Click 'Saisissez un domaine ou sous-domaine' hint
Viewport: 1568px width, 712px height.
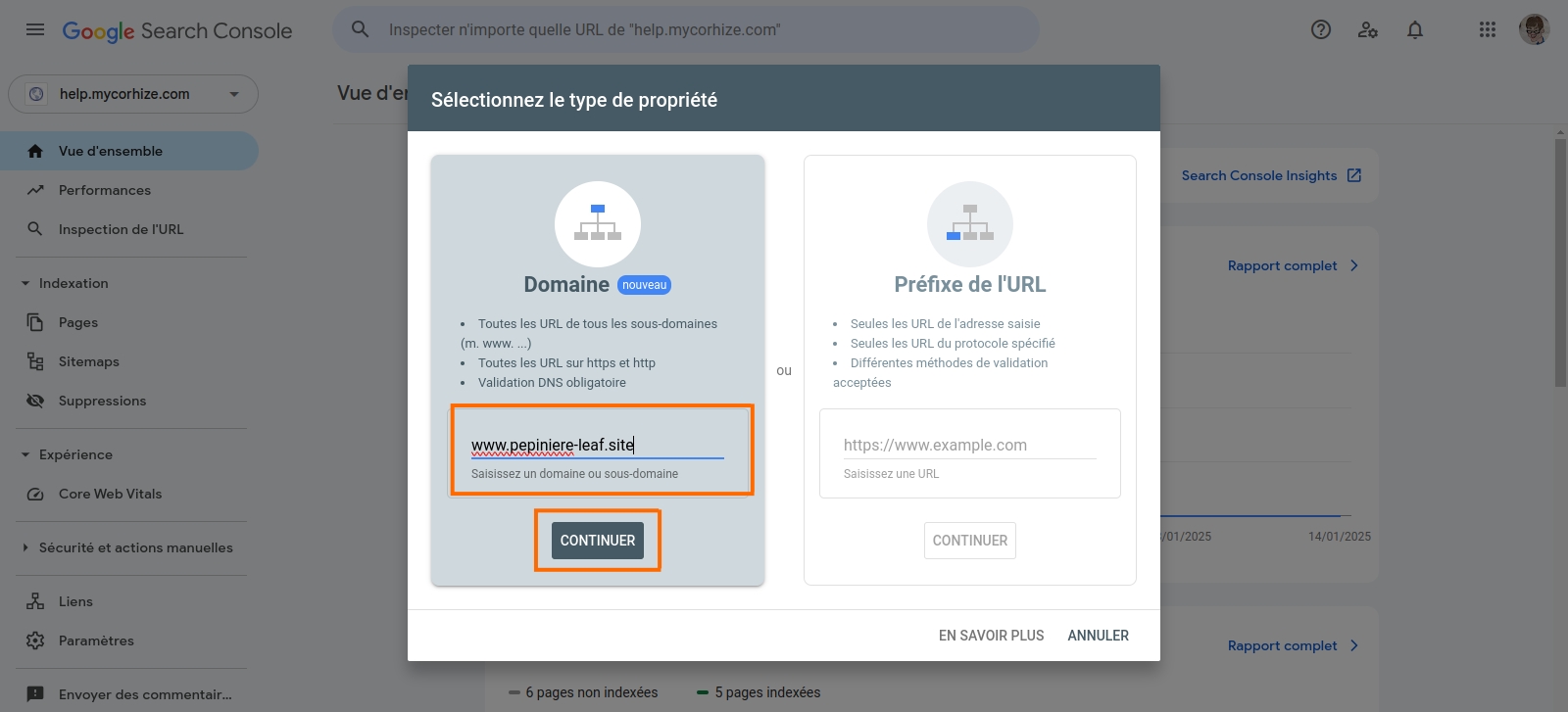574,474
